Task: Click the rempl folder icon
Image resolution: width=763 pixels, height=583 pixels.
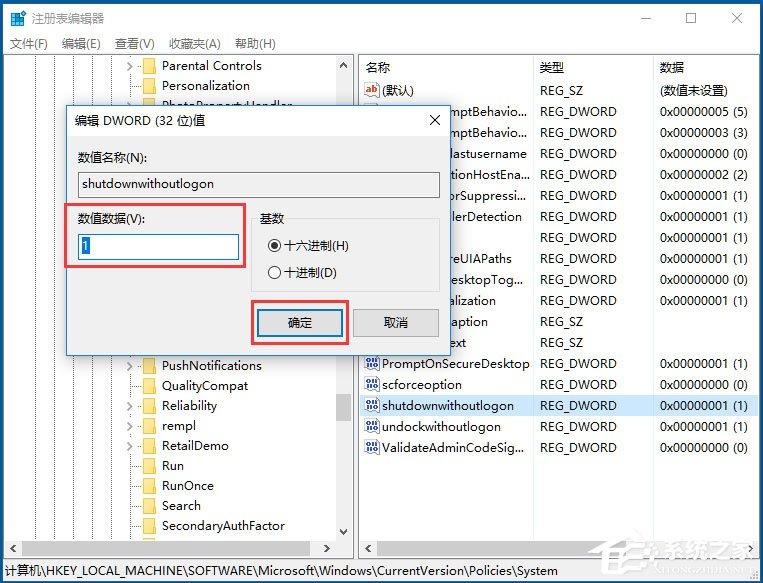Action: [x=149, y=426]
